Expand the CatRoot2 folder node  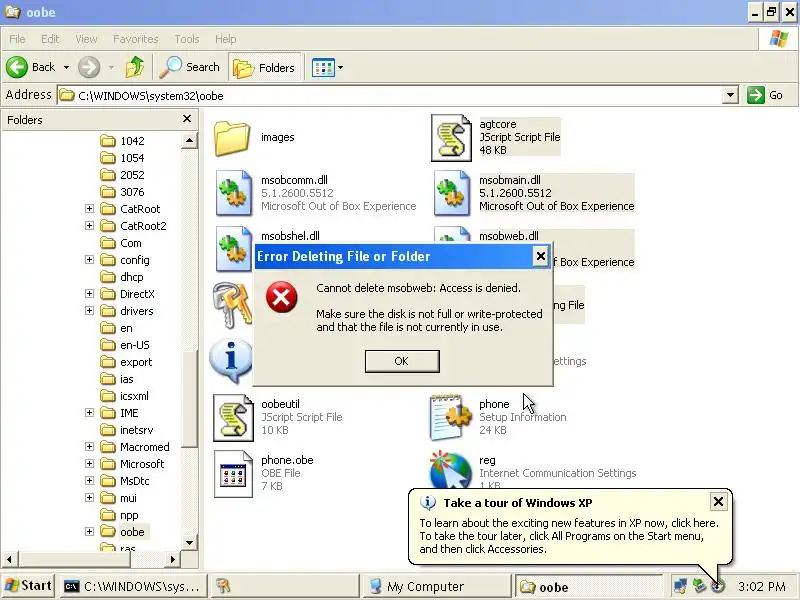pos(89,226)
